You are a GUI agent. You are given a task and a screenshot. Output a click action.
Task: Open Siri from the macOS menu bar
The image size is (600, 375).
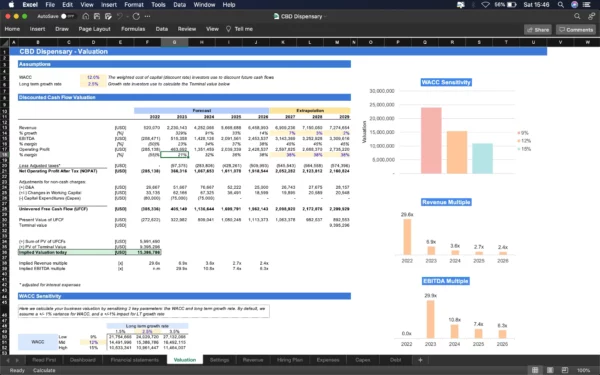pyautogui.click(x=574, y=5)
